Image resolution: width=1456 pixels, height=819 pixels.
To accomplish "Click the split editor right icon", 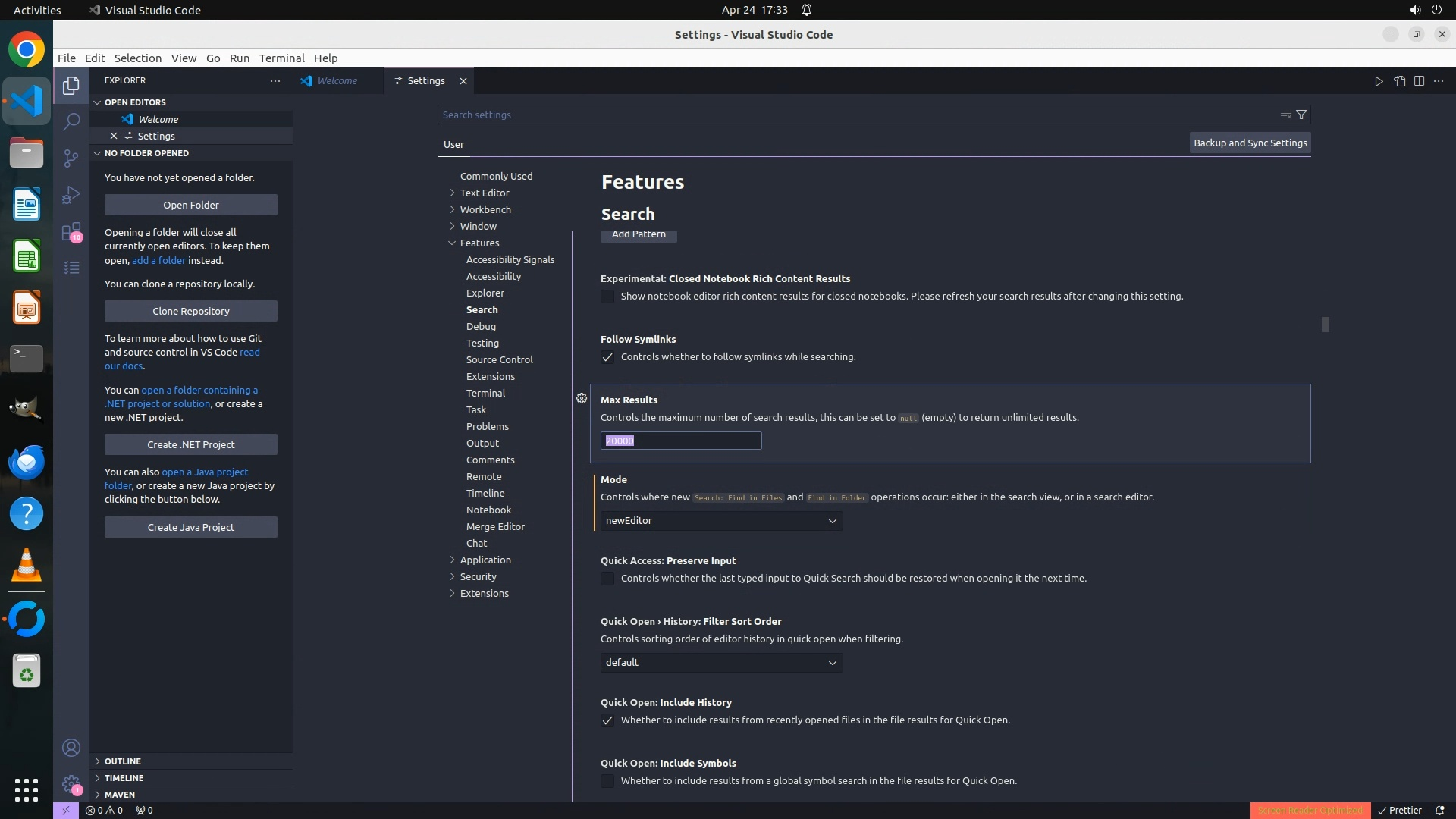I will coord(1419,81).
